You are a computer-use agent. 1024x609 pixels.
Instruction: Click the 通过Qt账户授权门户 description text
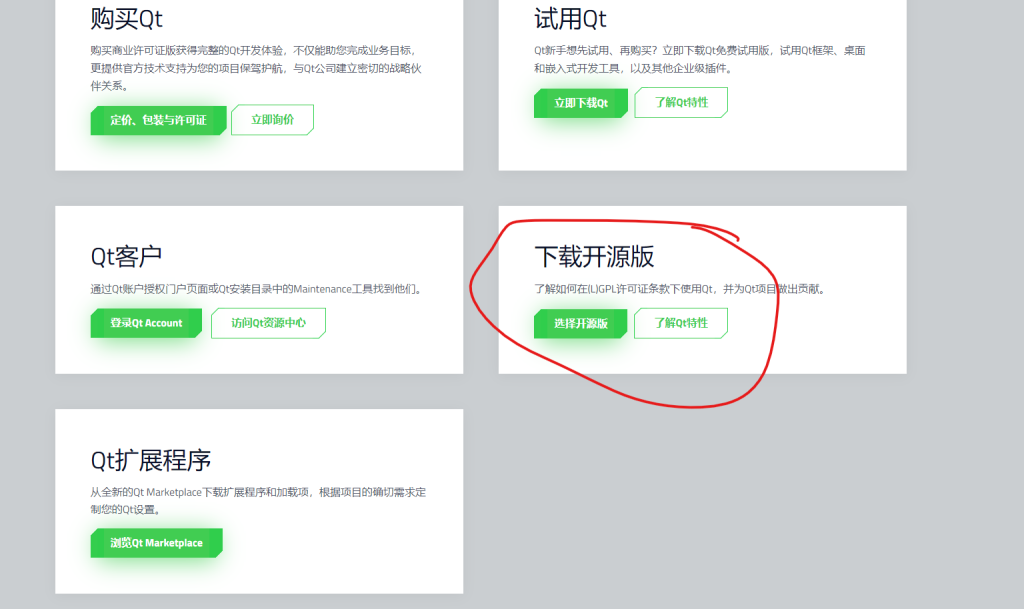pyautogui.click(x=257, y=289)
